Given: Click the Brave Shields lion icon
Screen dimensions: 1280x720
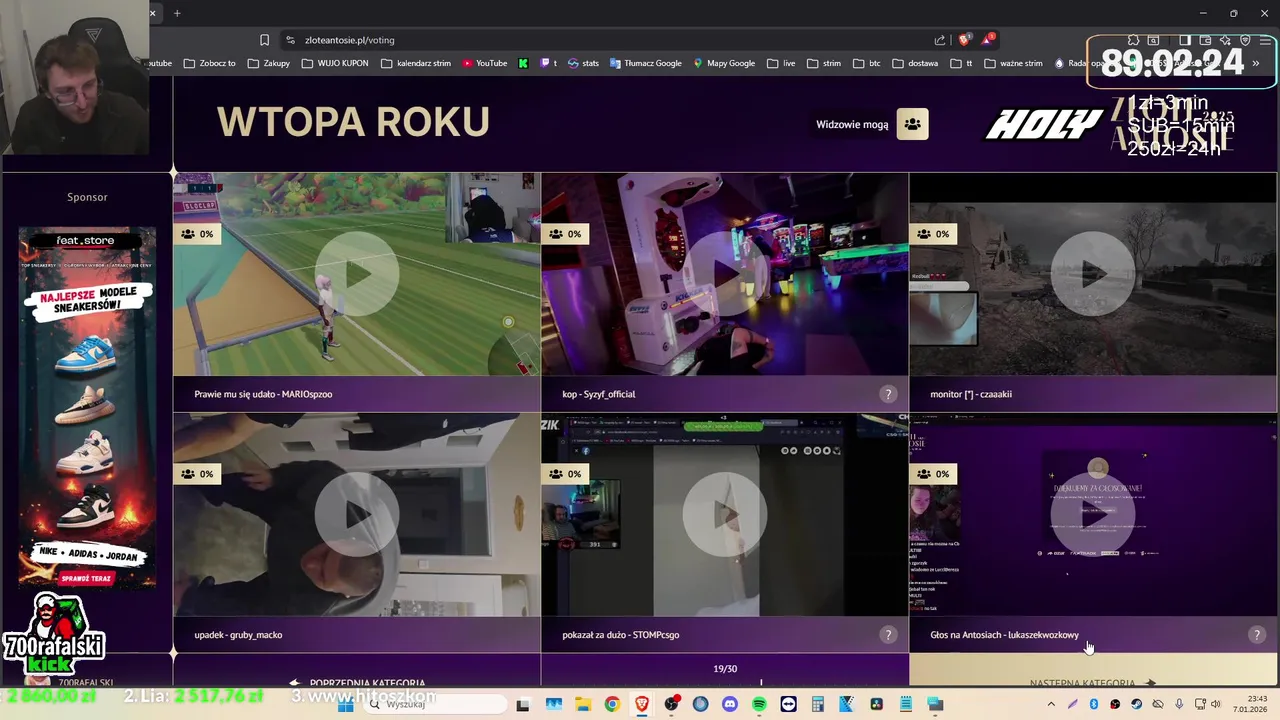Looking at the screenshot, I should pos(964,40).
